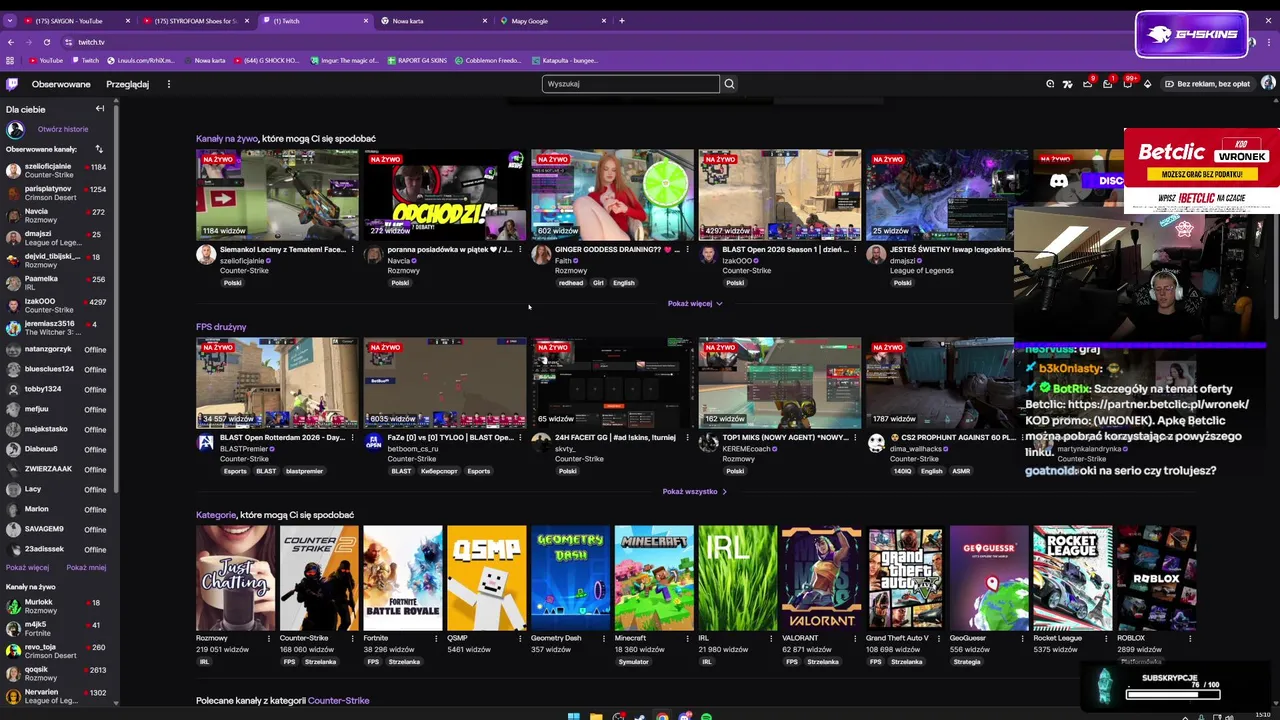This screenshot has height=720, width=1280.
Task: Select Nervarien in Kanały na żywo list
Action: (58, 696)
